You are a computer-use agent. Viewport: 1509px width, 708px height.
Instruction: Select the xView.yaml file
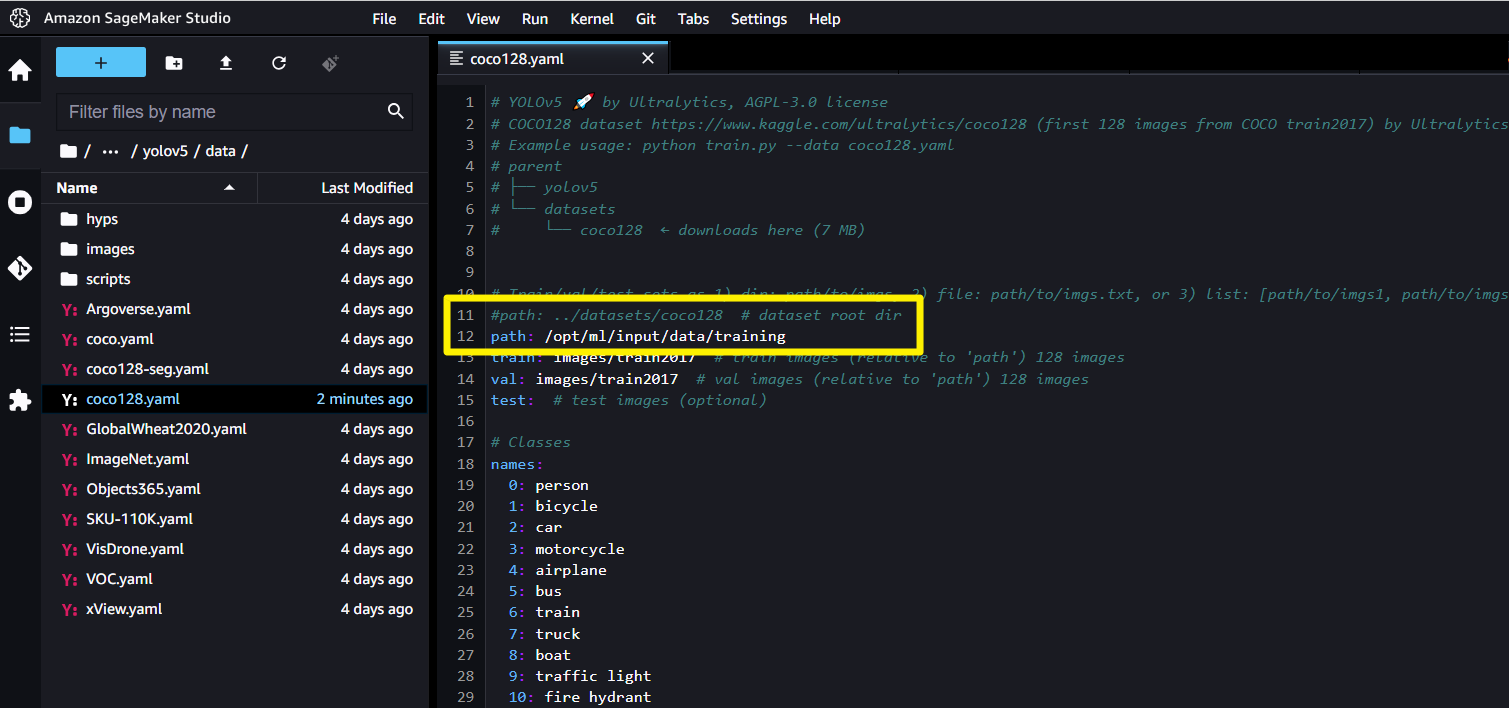(234, 609)
